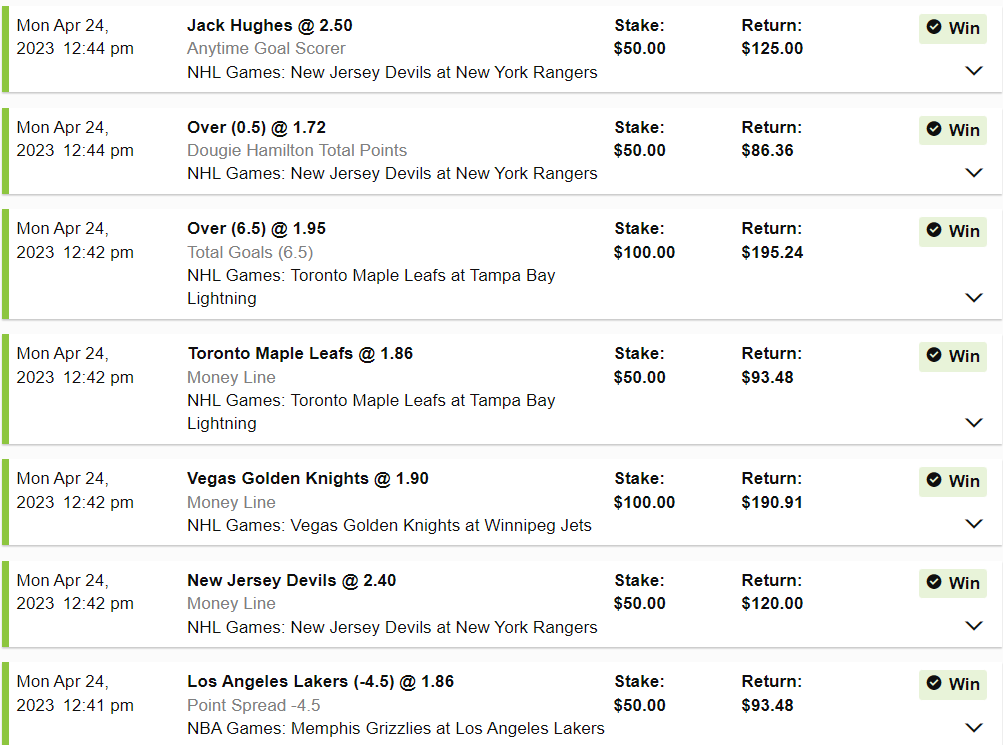Expand the Total Goals Over 6.5 bet chevron
Viewport: 1003px width, 745px height.
[974, 297]
